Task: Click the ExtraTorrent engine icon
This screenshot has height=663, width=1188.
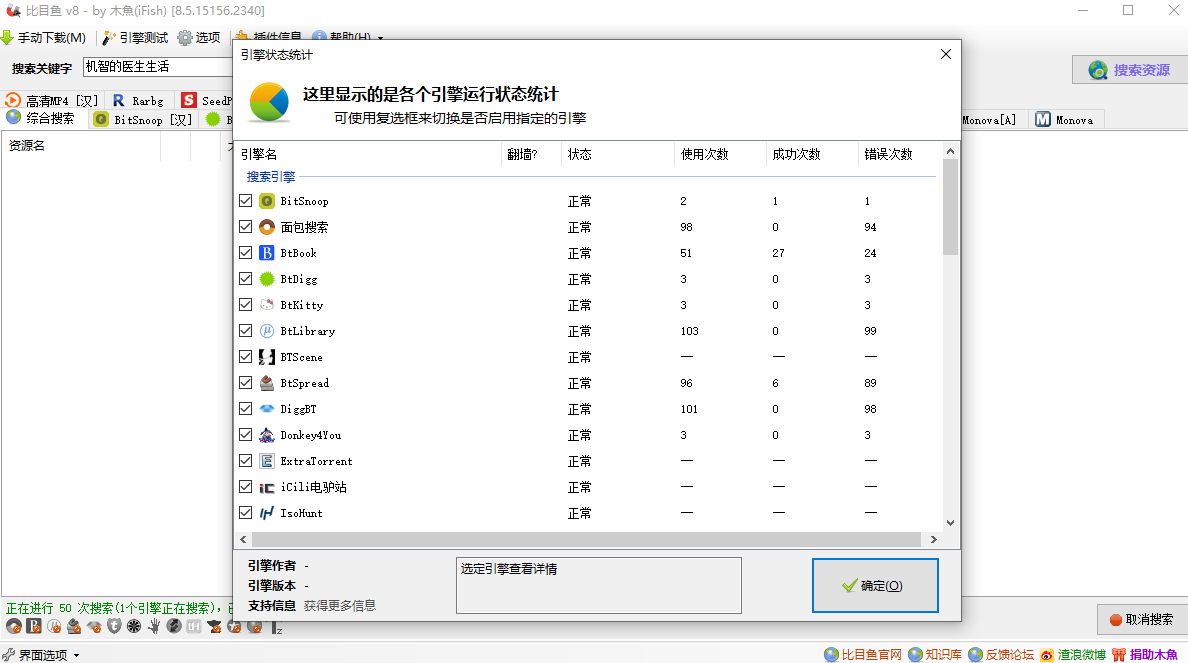Action: coord(267,461)
